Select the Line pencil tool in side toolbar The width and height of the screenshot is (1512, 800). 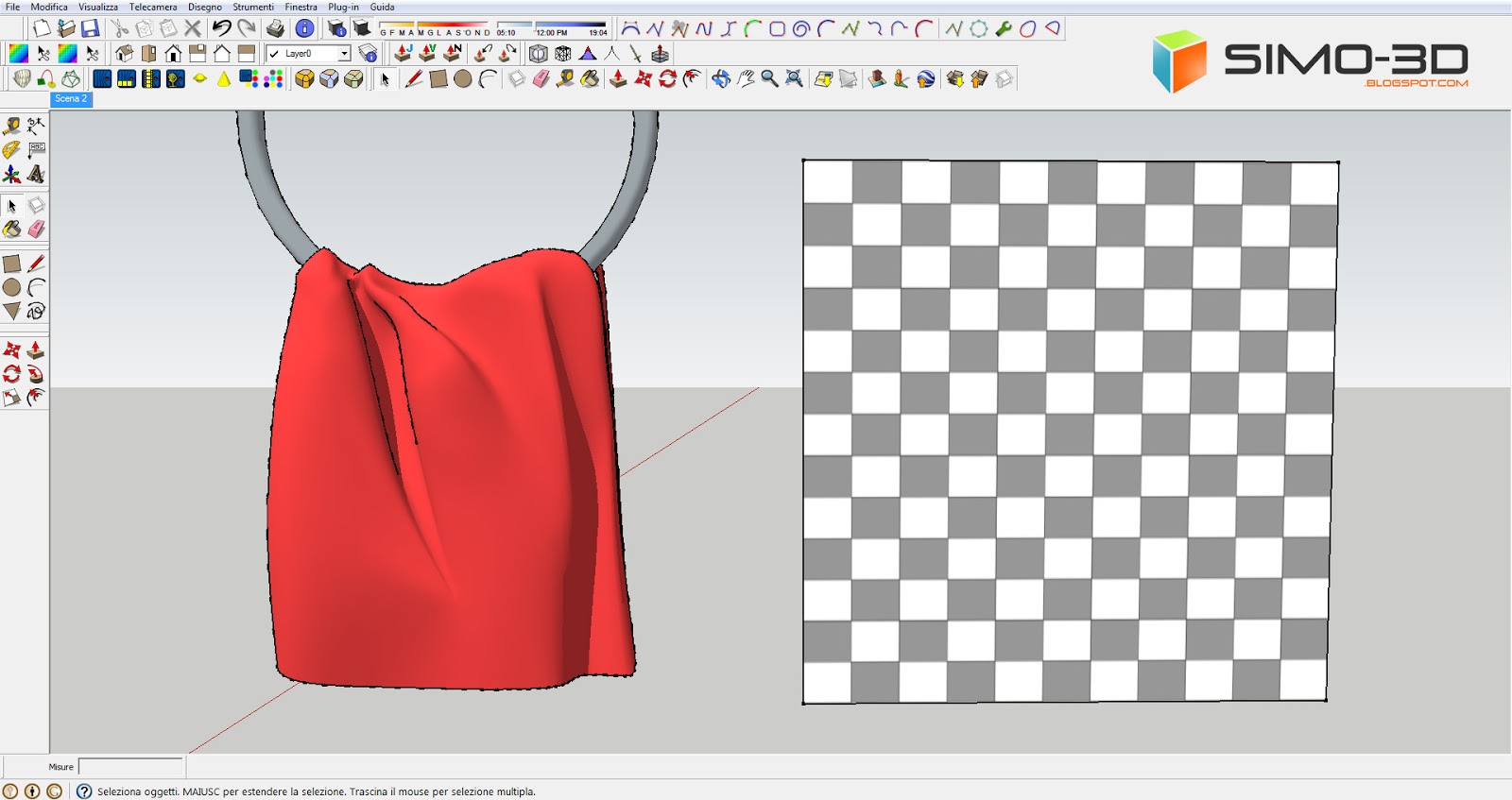click(x=36, y=264)
